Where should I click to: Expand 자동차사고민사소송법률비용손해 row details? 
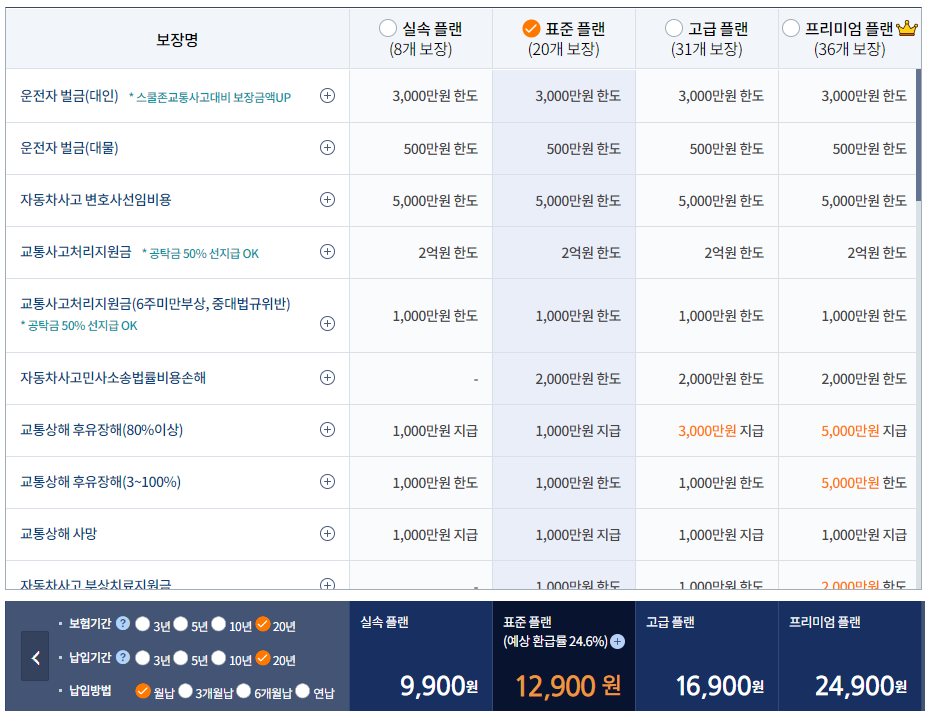(x=327, y=378)
